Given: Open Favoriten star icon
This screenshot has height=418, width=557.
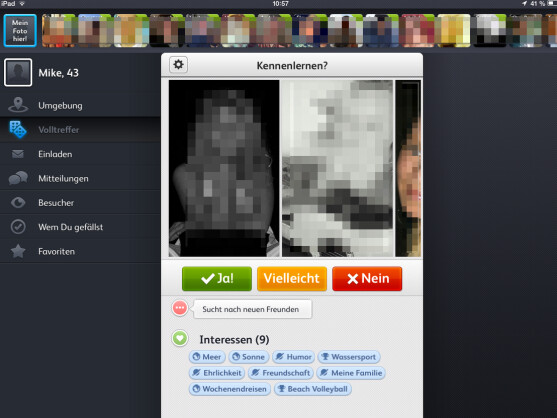Looking at the screenshot, I should (18, 251).
